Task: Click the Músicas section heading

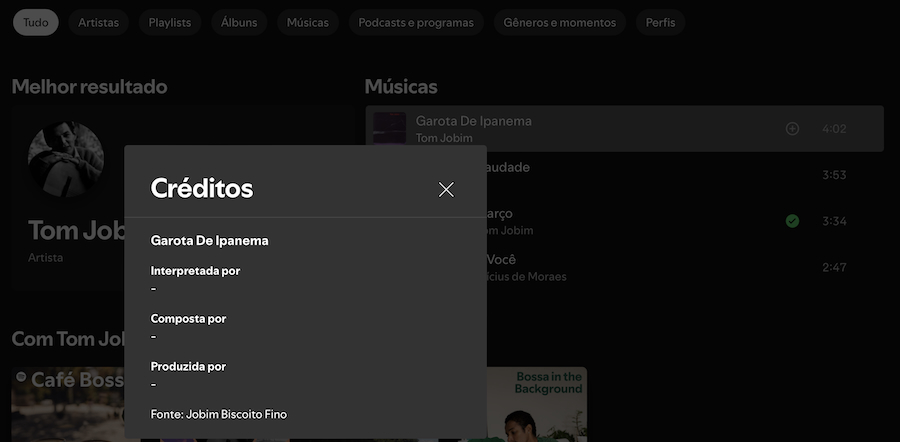Action: 401,87
